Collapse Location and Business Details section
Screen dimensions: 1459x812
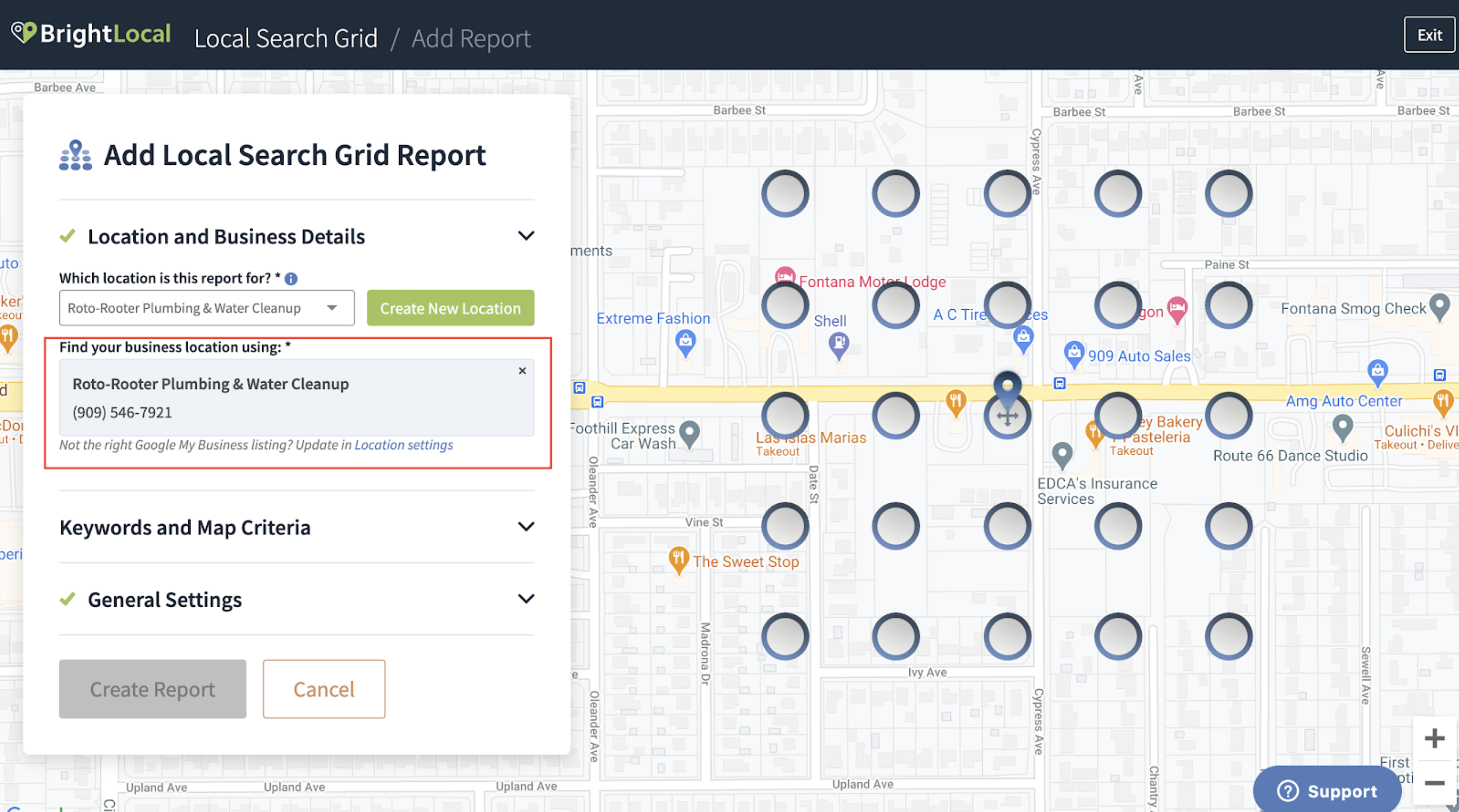[526, 236]
